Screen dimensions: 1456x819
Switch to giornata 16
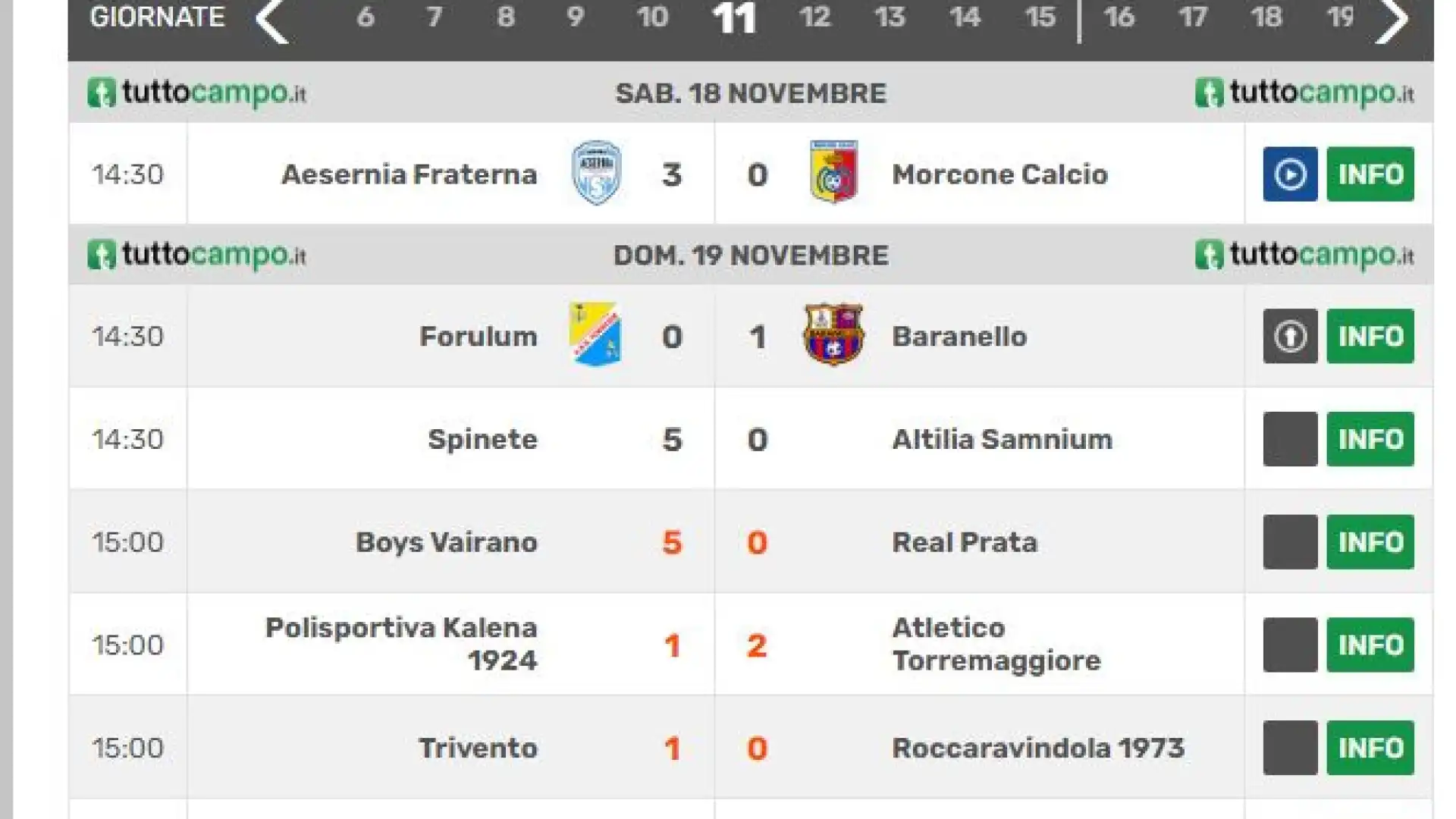pyautogui.click(x=1119, y=17)
